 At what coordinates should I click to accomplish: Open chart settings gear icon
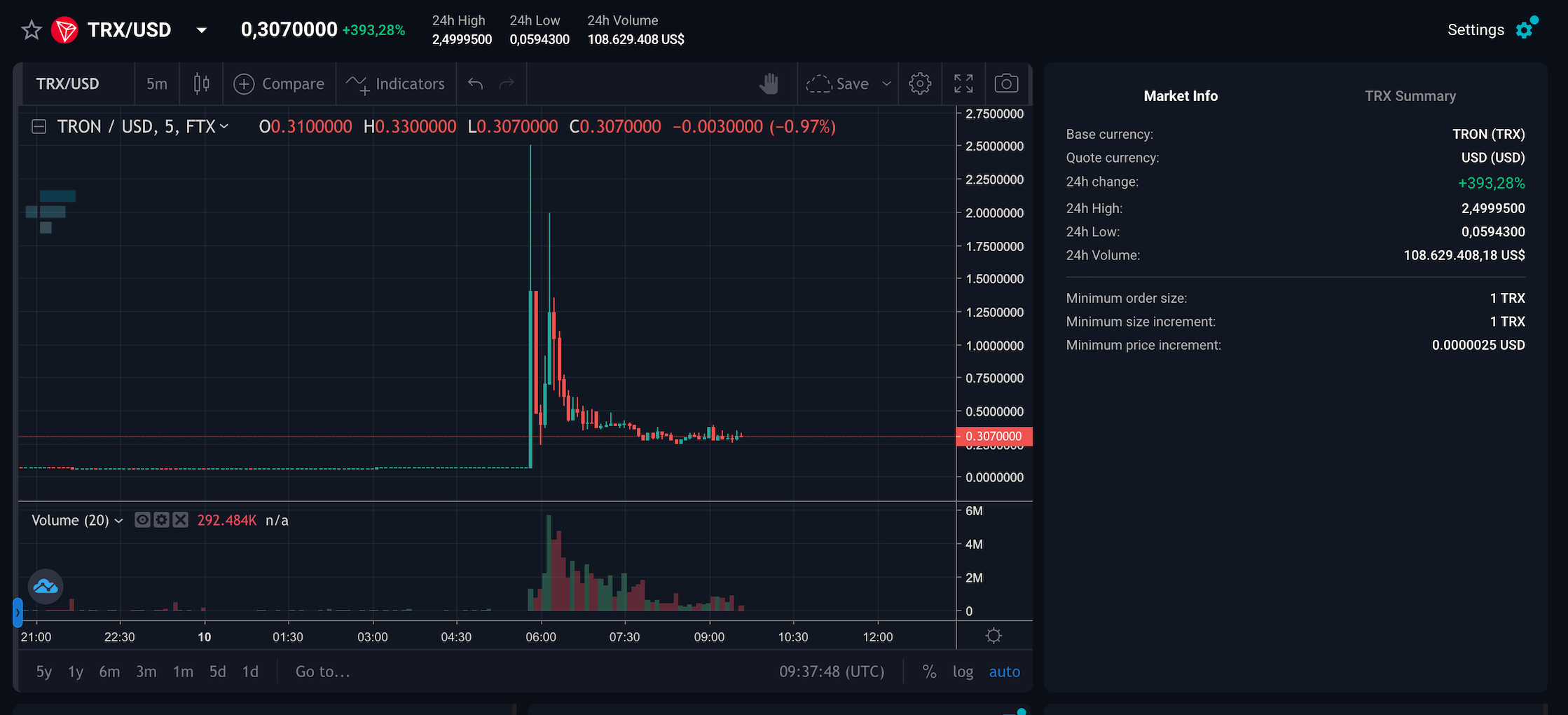pyautogui.click(x=920, y=83)
